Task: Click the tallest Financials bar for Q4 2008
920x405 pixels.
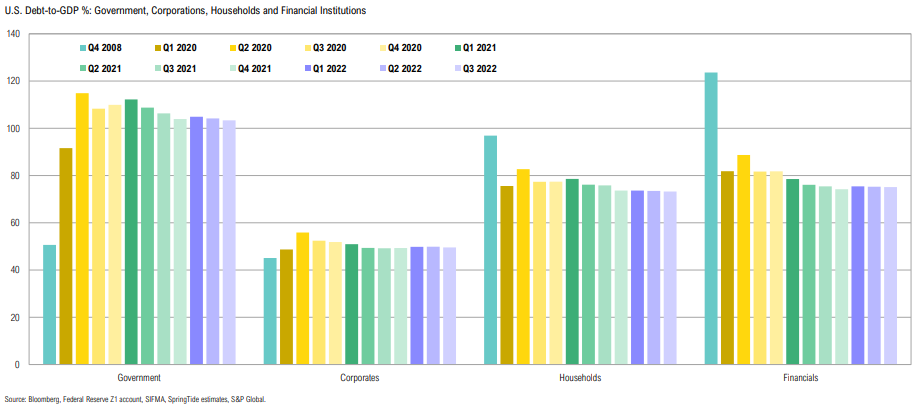Action: point(711,218)
